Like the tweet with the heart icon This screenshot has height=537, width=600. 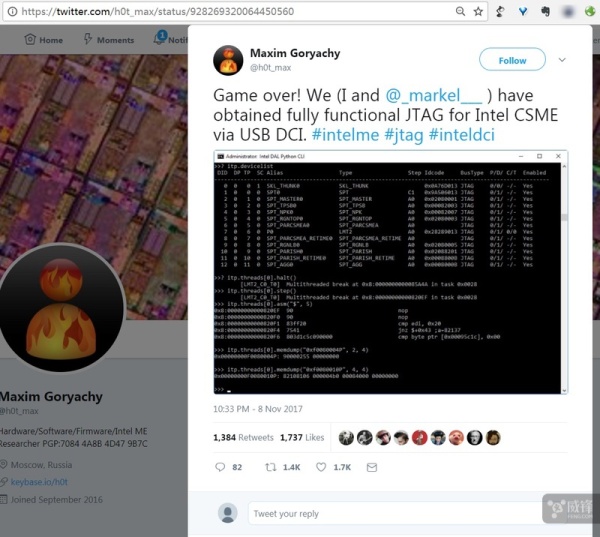point(321,467)
